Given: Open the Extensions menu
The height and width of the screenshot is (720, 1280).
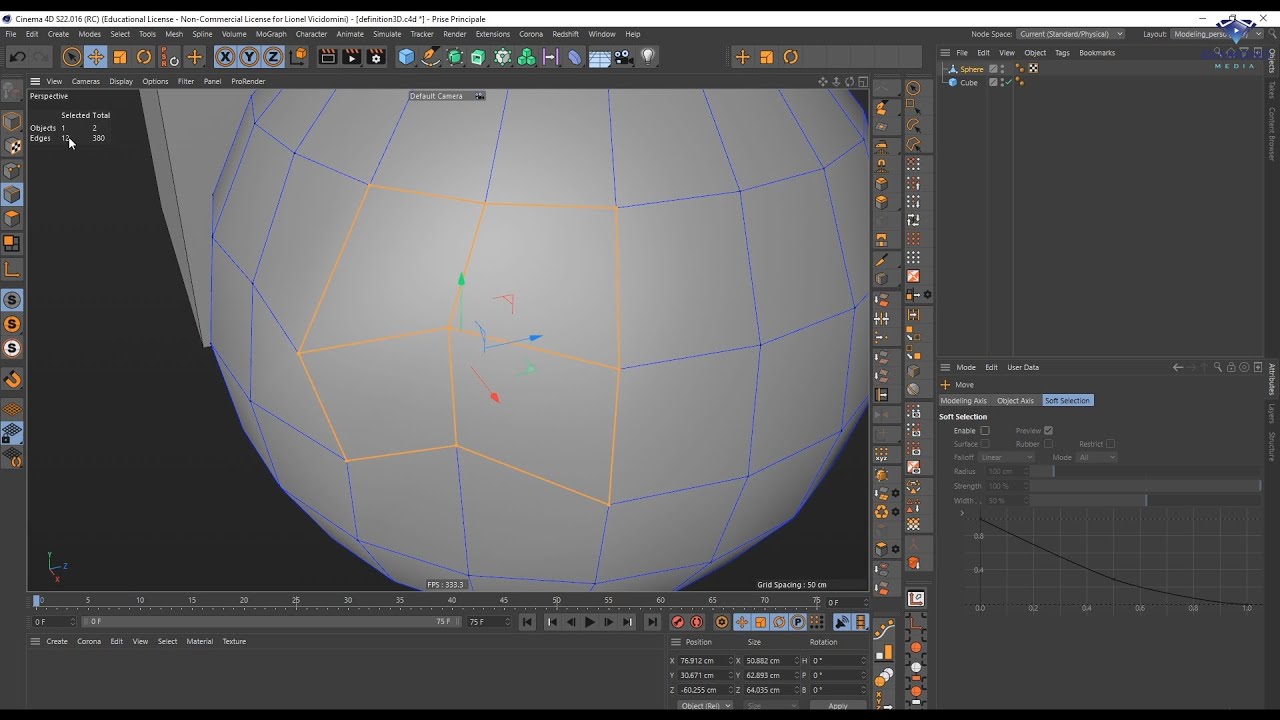Looking at the screenshot, I should [x=493, y=34].
